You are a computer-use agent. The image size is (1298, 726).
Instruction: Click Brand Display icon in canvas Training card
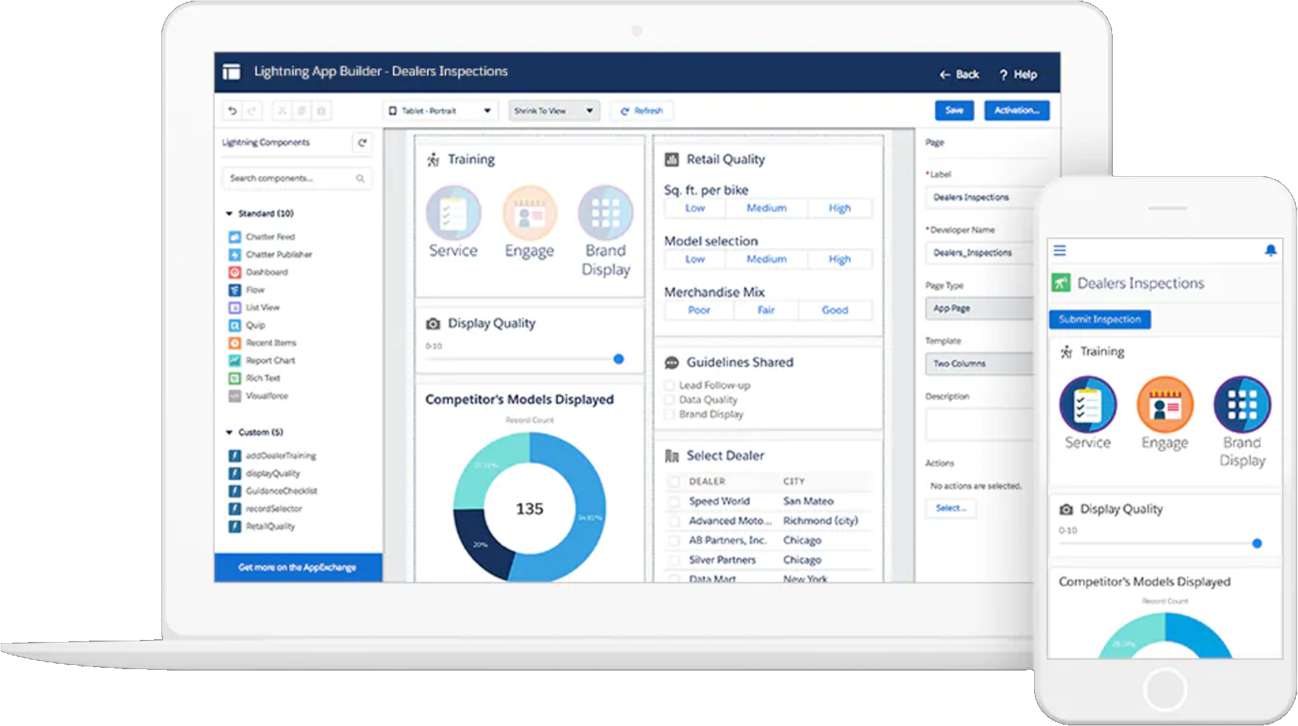(605, 213)
